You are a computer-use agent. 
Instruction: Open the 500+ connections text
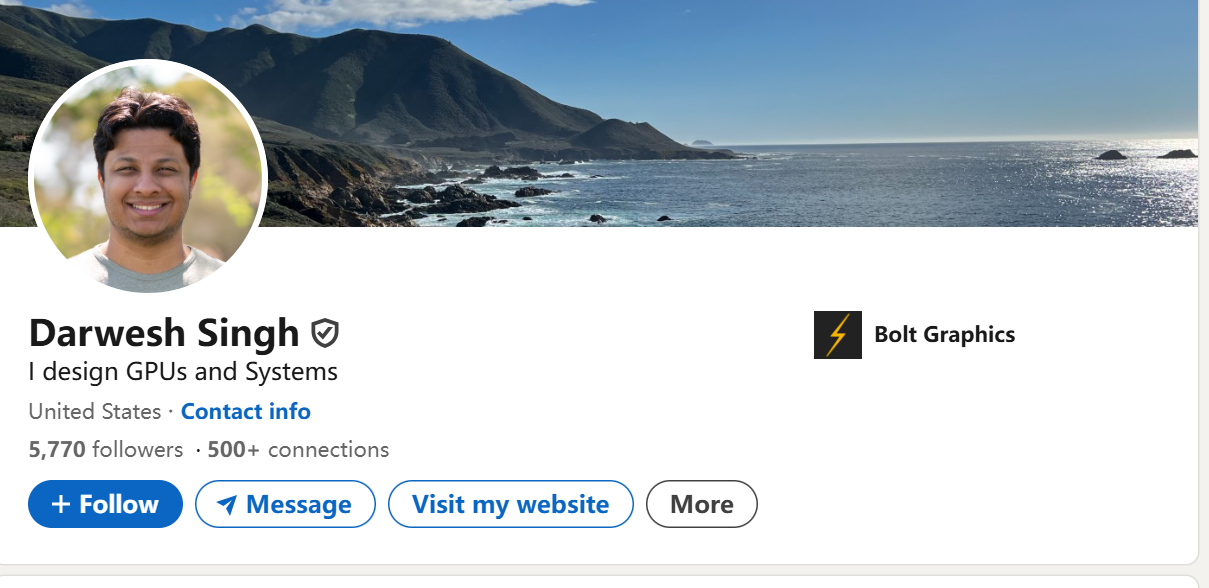tap(298, 450)
